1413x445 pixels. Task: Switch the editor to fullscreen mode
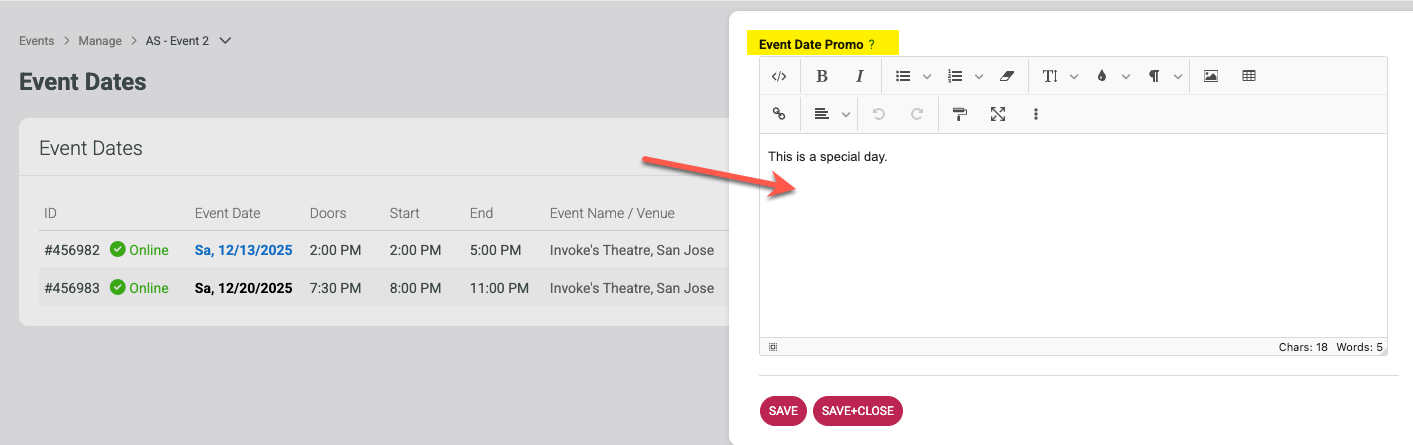[x=998, y=114]
